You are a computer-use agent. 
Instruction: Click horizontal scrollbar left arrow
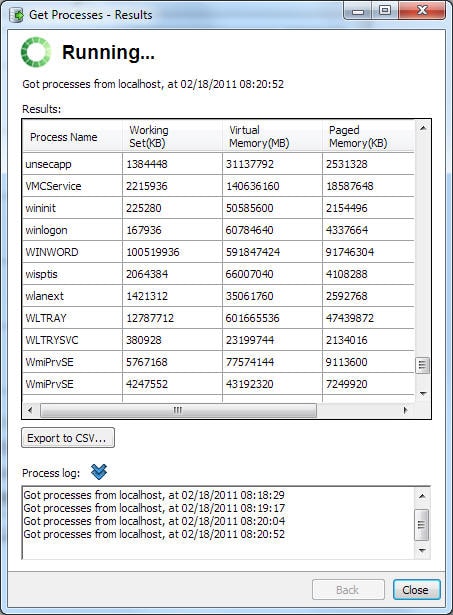click(x=30, y=410)
